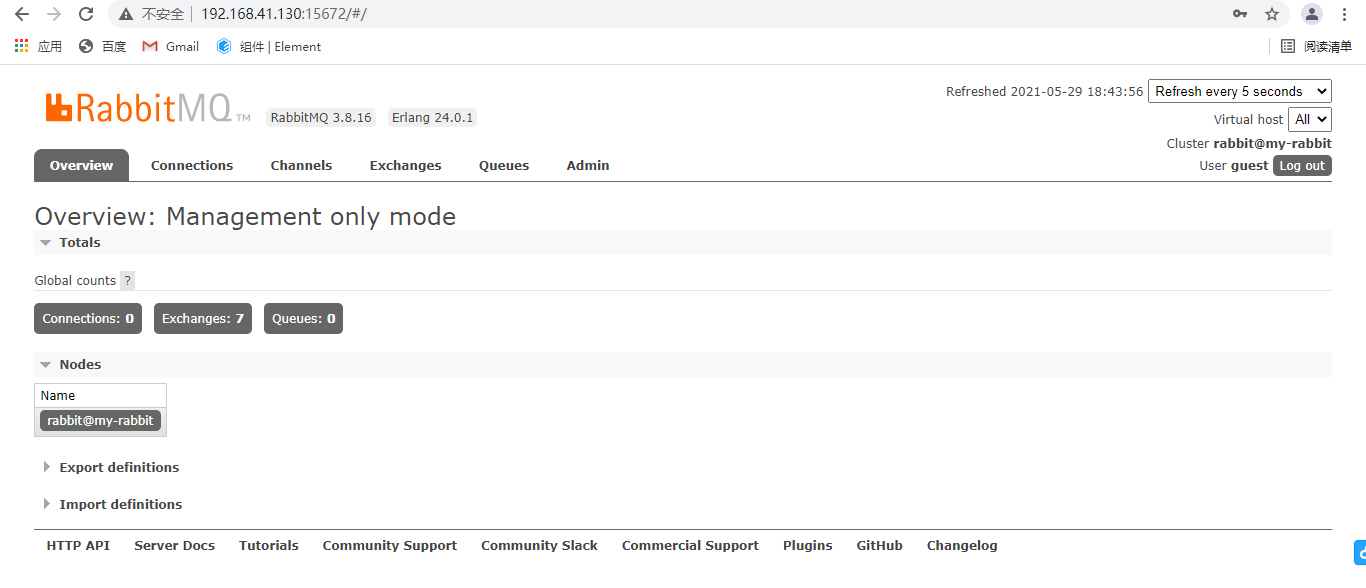Click the Cluster rabbit@my-rabbit text

pyautogui.click(x=1249, y=144)
